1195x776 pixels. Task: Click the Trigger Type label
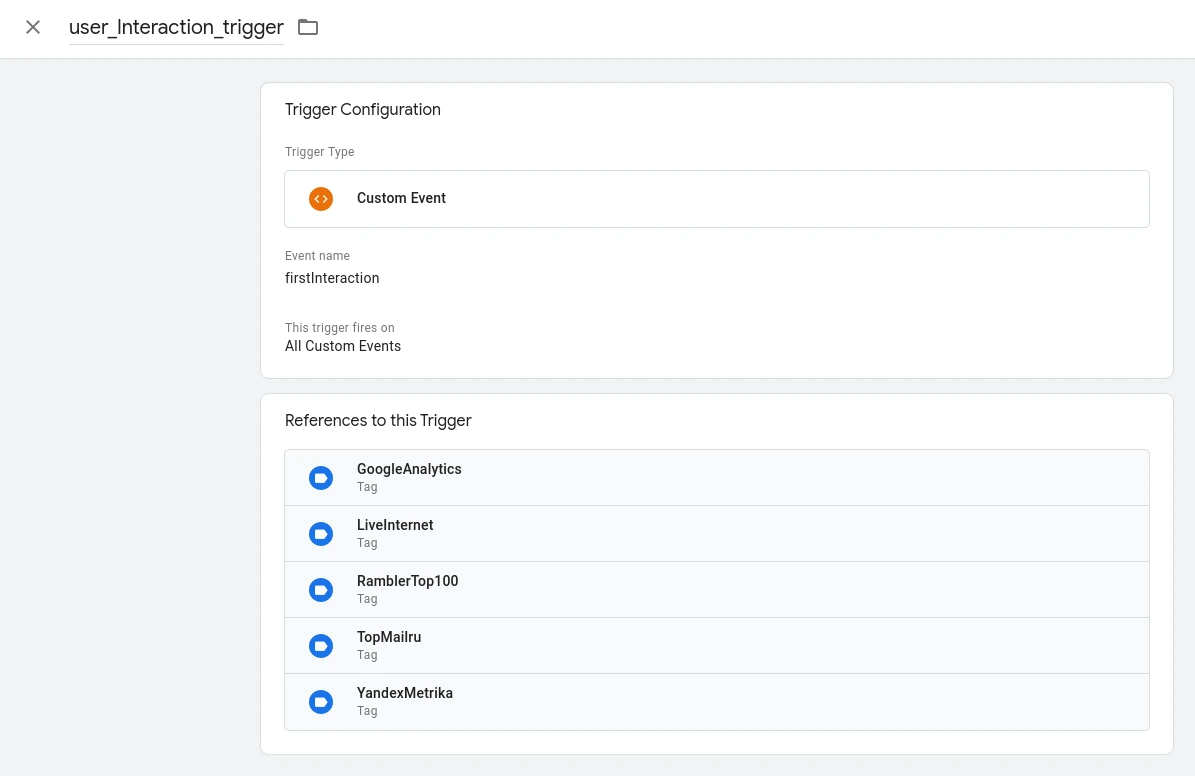click(319, 152)
